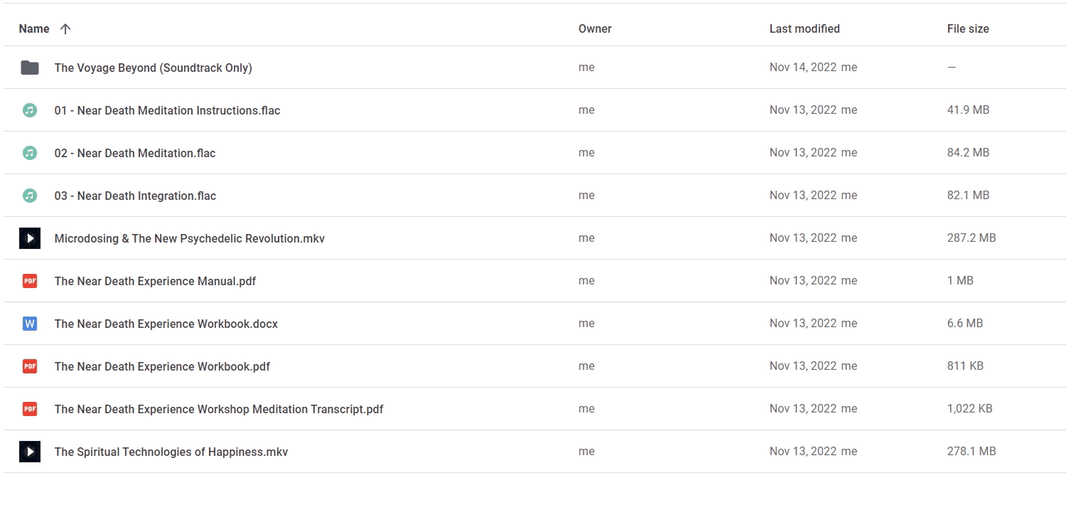Sort by Last modified column header
This screenshot has width=1066, height=532.
(x=804, y=29)
